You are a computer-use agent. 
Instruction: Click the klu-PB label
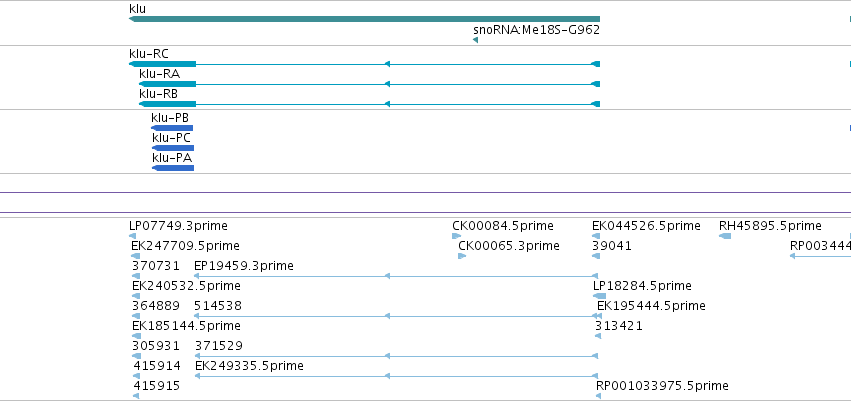[x=170, y=118]
